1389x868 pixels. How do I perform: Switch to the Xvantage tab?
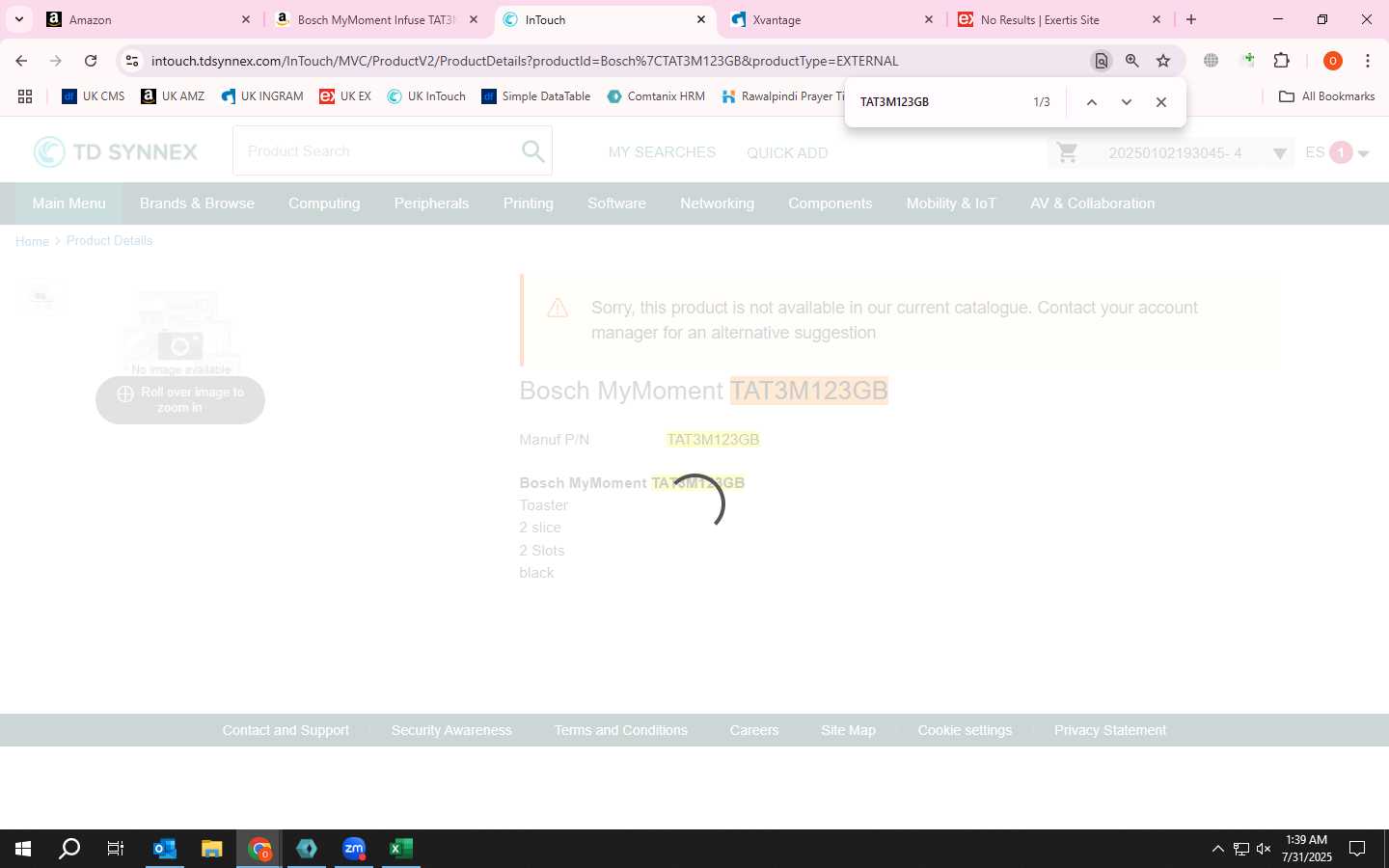pos(830,19)
